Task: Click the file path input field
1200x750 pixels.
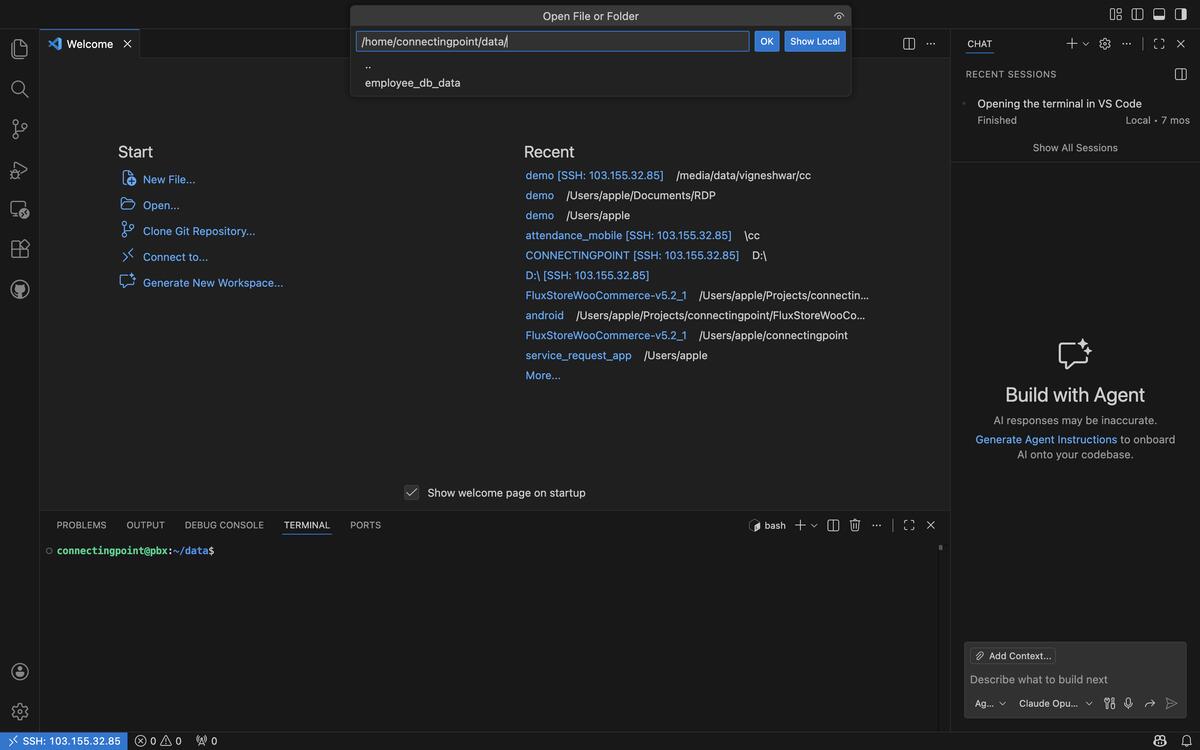Action: coord(552,41)
